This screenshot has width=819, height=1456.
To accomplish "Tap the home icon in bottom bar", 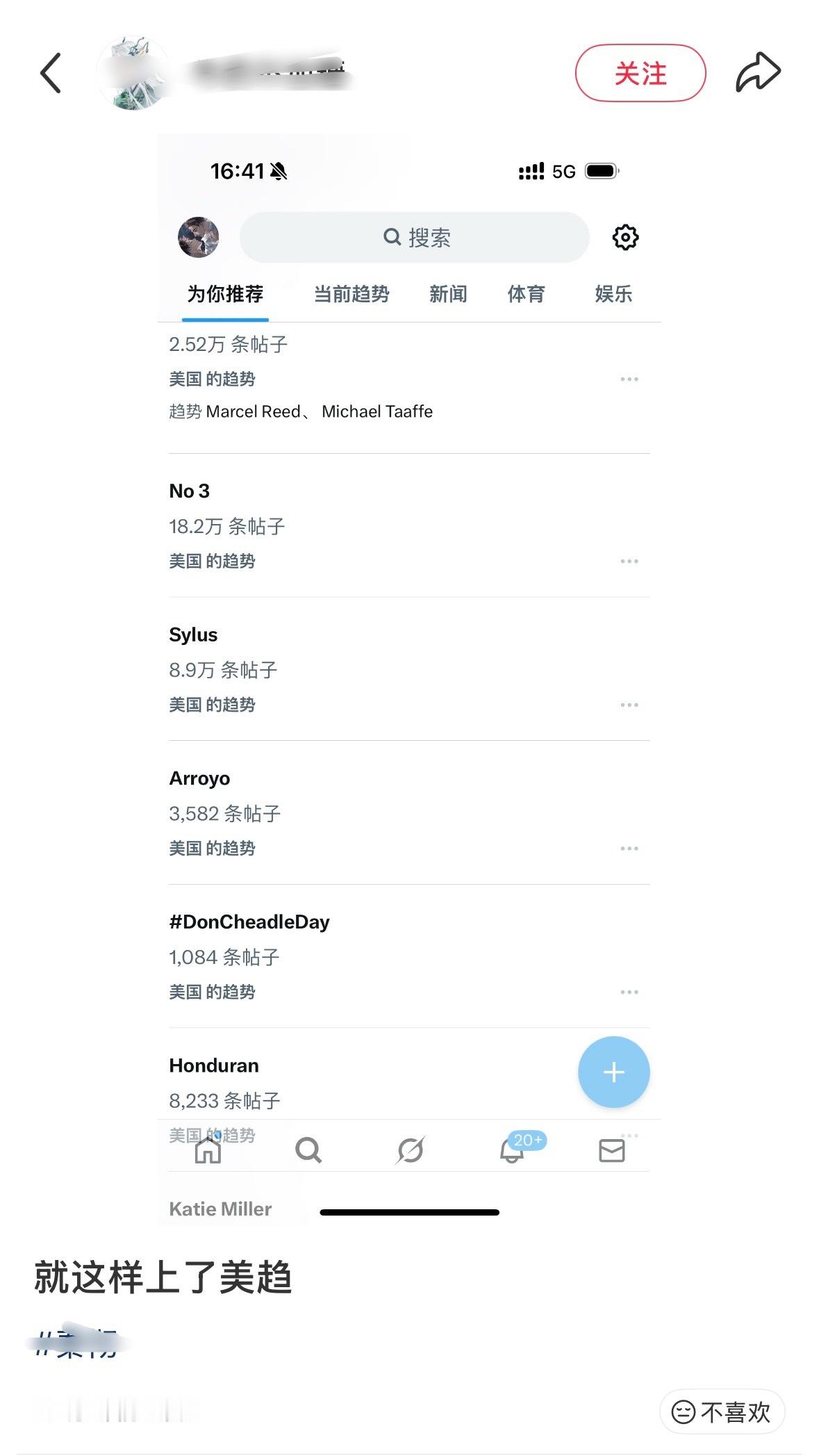I will tap(208, 1150).
